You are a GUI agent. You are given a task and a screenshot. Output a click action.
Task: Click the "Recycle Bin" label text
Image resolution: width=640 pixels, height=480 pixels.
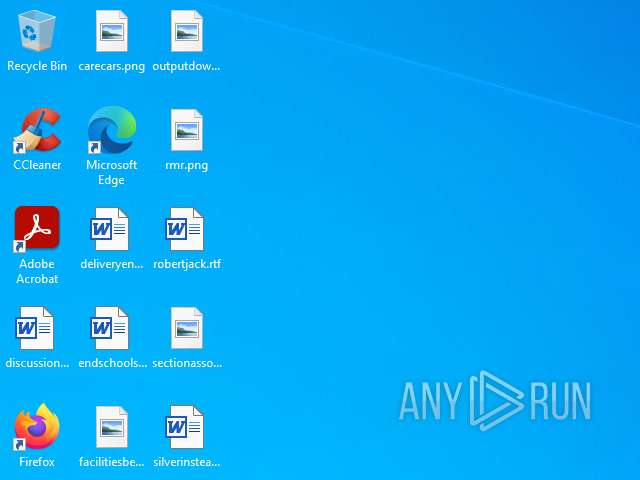click(37, 66)
